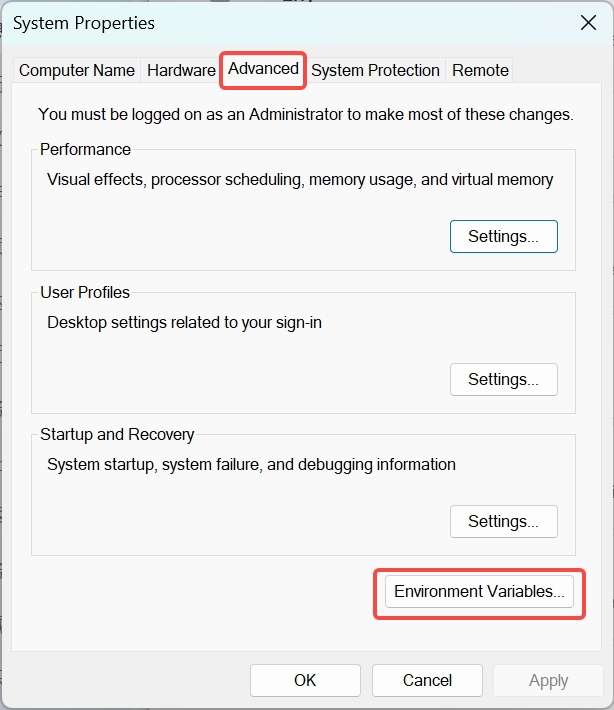The height and width of the screenshot is (710, 614).
Task: Select the Advanced tab
Action: 263,69
